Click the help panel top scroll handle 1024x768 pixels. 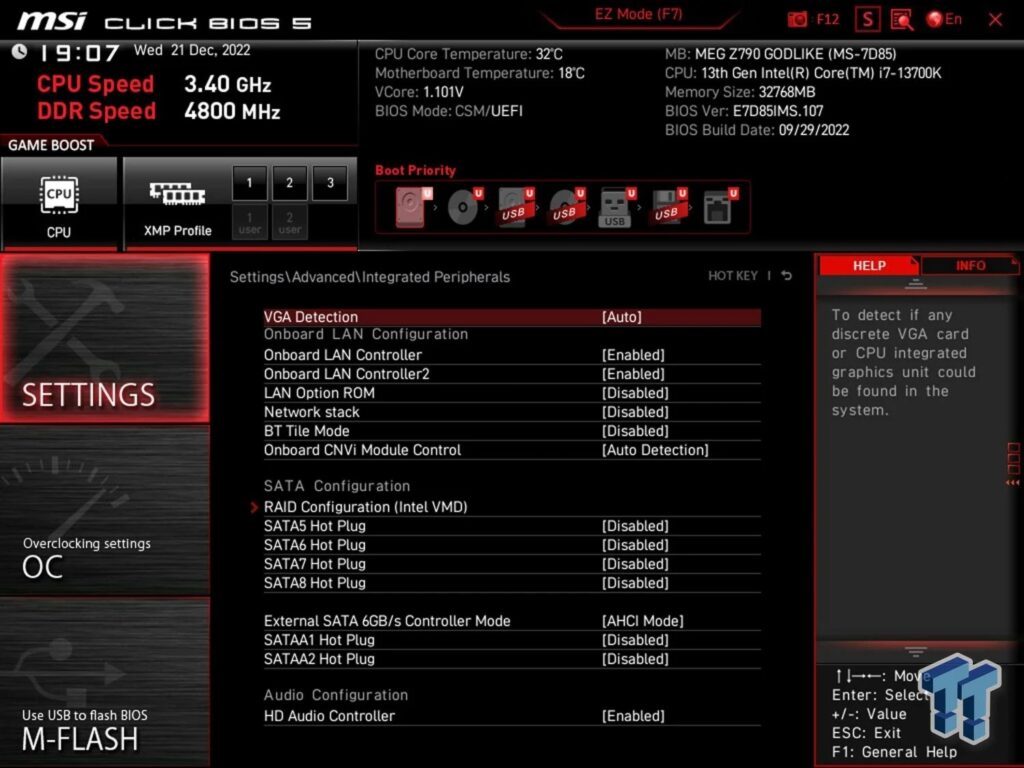[x=916, y=284]
